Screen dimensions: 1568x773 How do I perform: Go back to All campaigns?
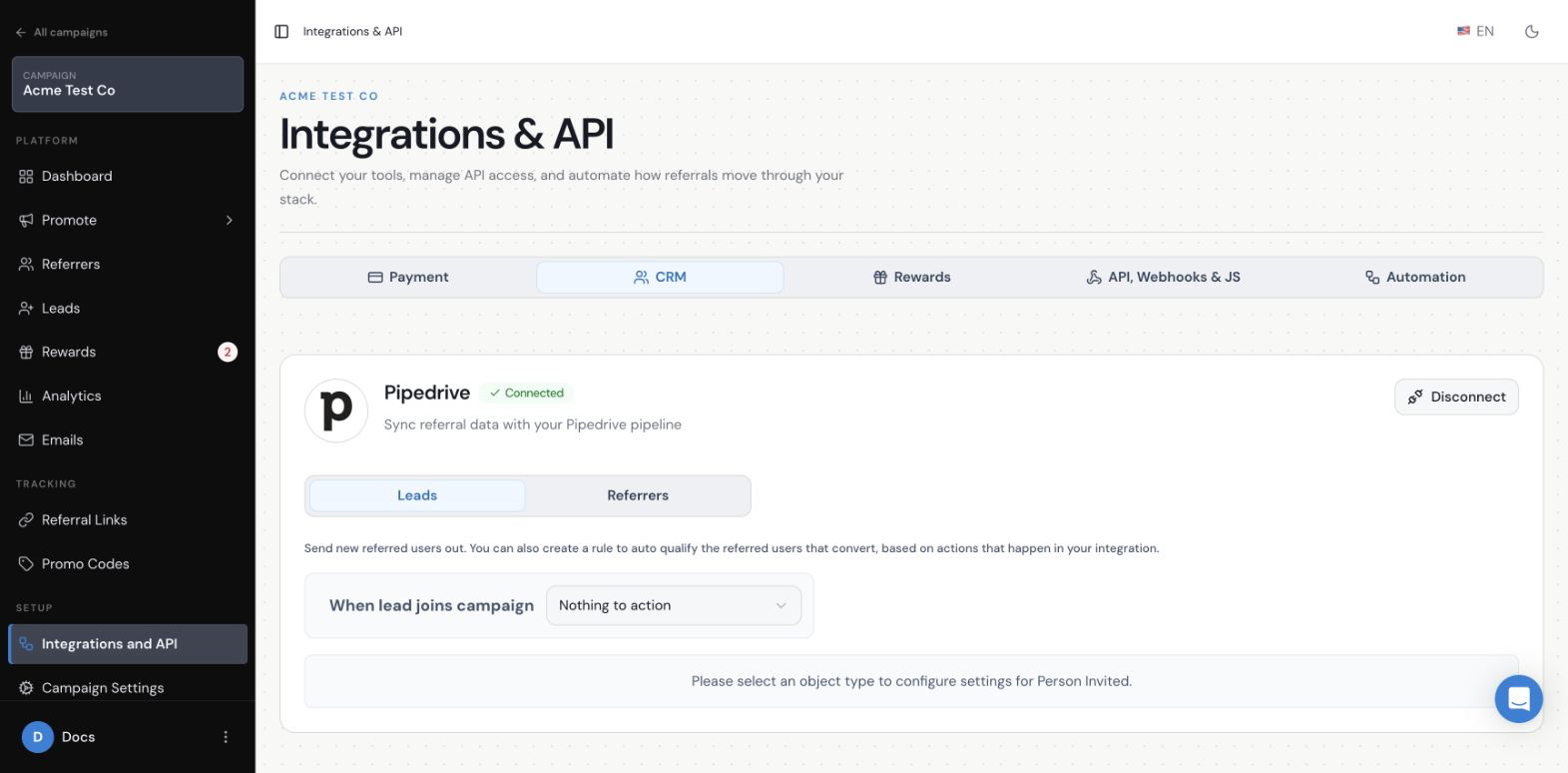62,32
